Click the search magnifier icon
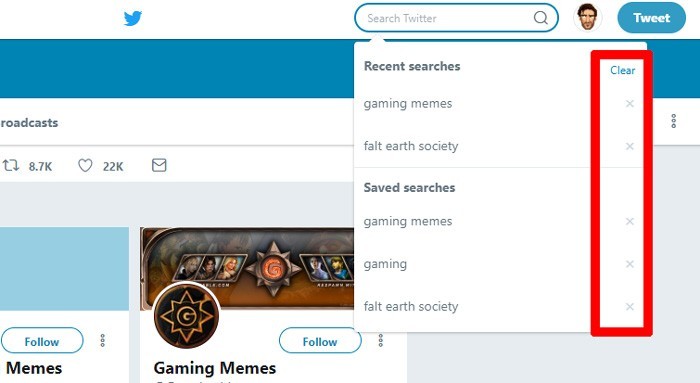This screenshot has width=700, height=383. pyautogui.click(x=541, y=18)
